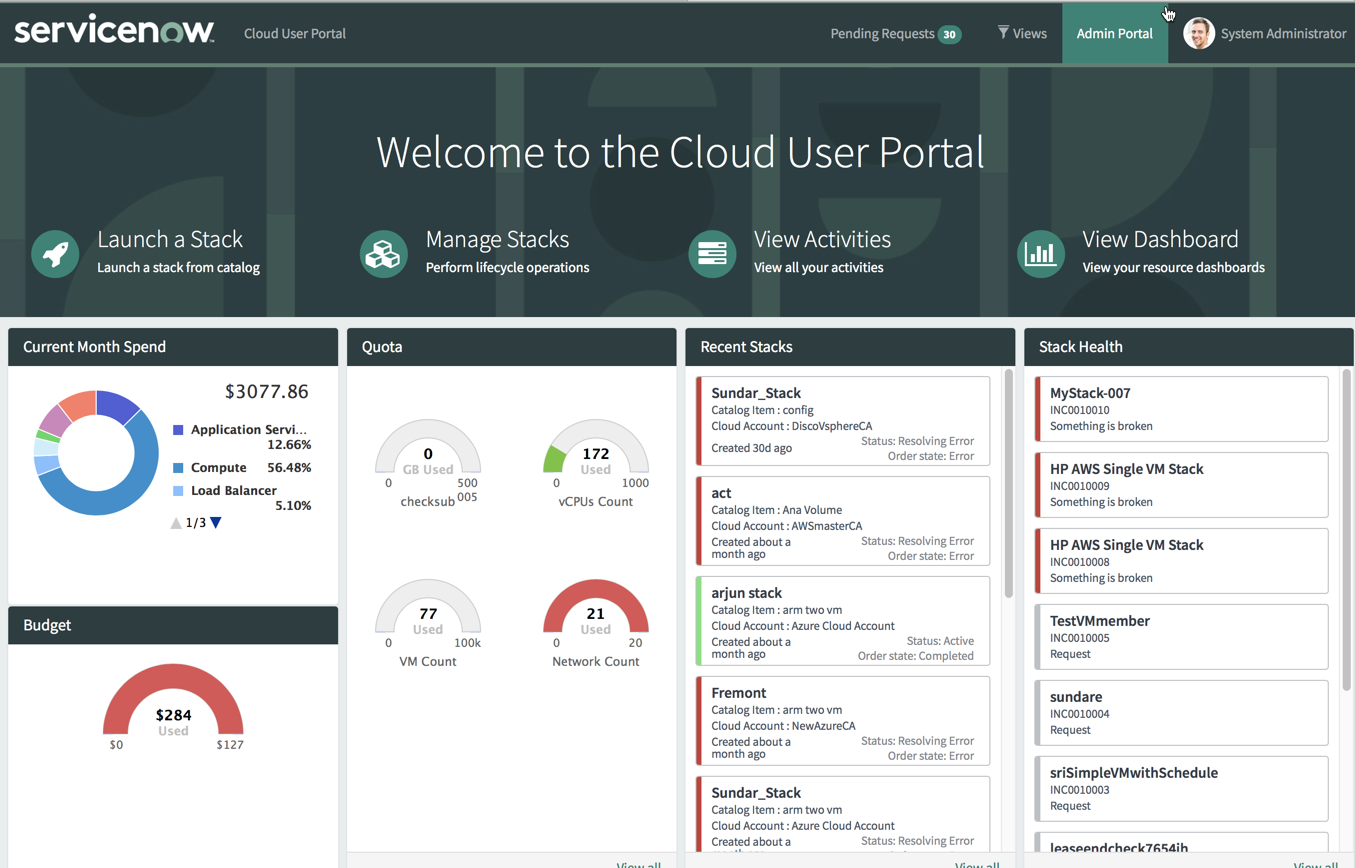Click the System Administrator avatar photo

coord(1198,33)
